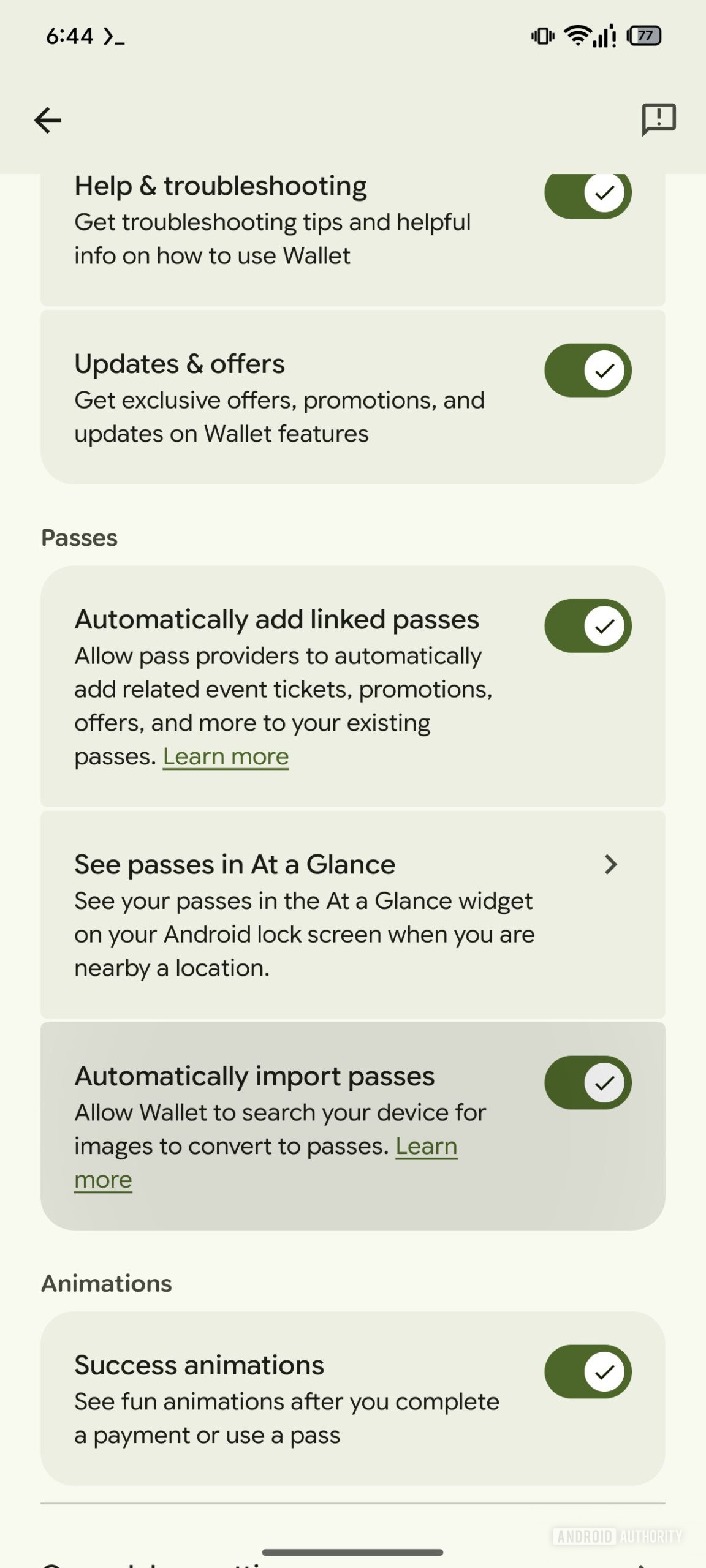Open the send feedback icon at top right
This screenshot has width=706, height=1568.
tap(659, 120)
